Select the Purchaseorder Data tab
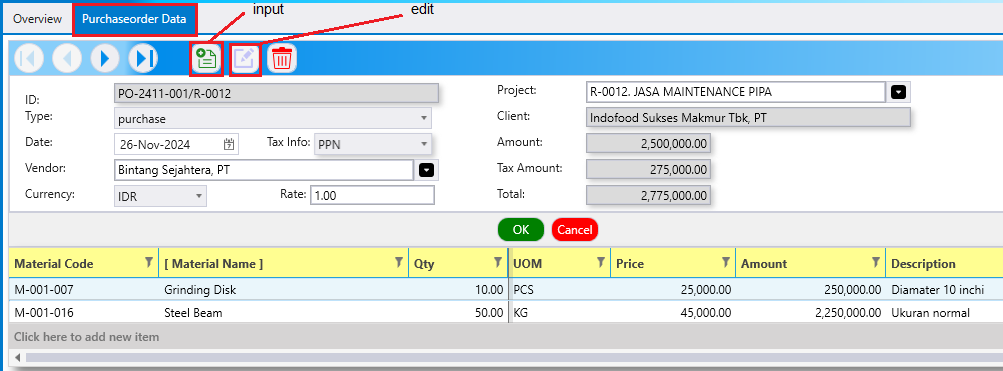 pyautogui.click(x=134, y=19)
